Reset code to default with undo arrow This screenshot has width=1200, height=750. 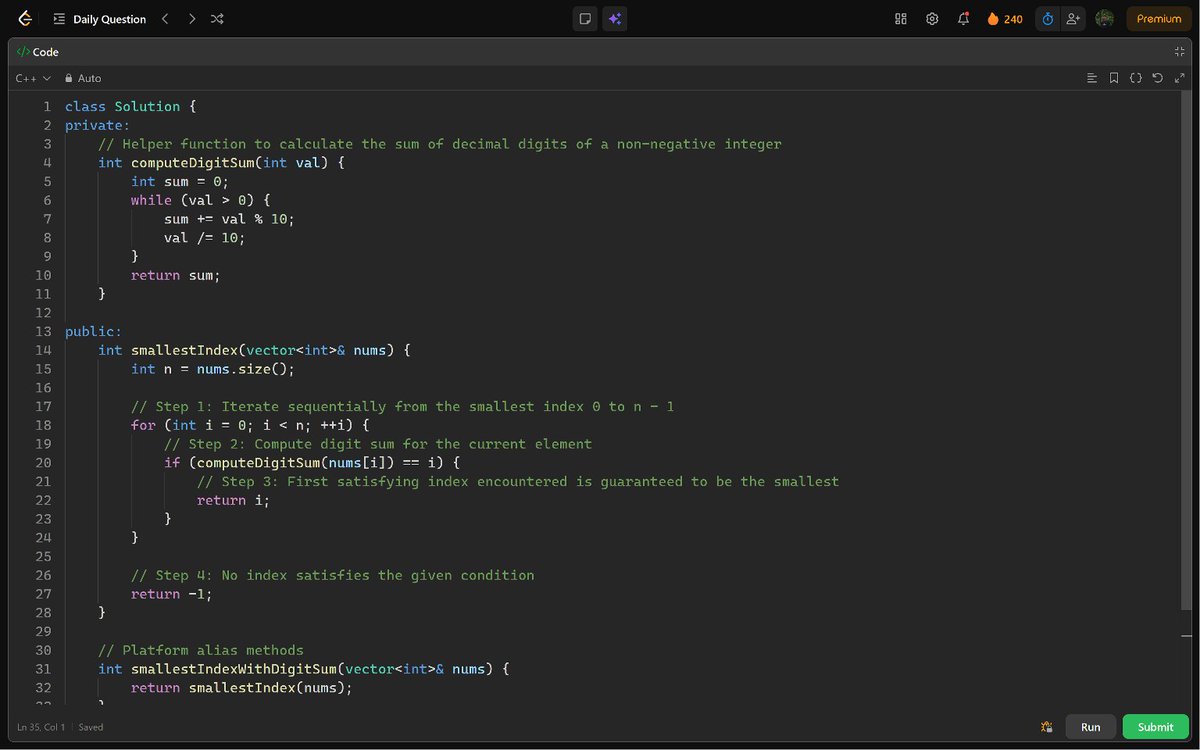tap(1158, 78)
